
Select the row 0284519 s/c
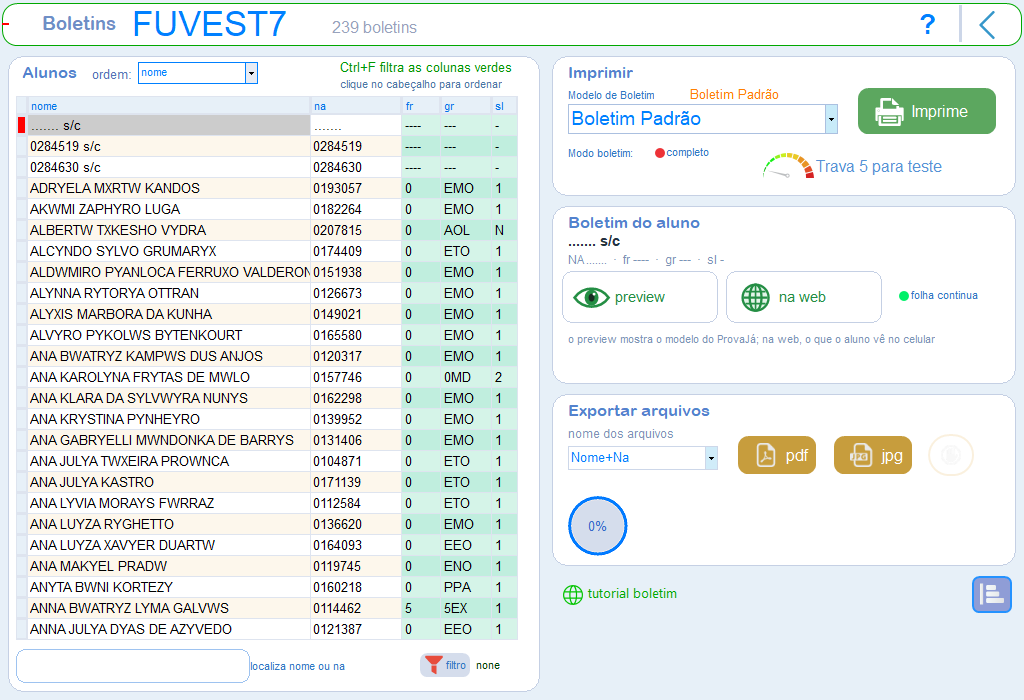[168, 146]
